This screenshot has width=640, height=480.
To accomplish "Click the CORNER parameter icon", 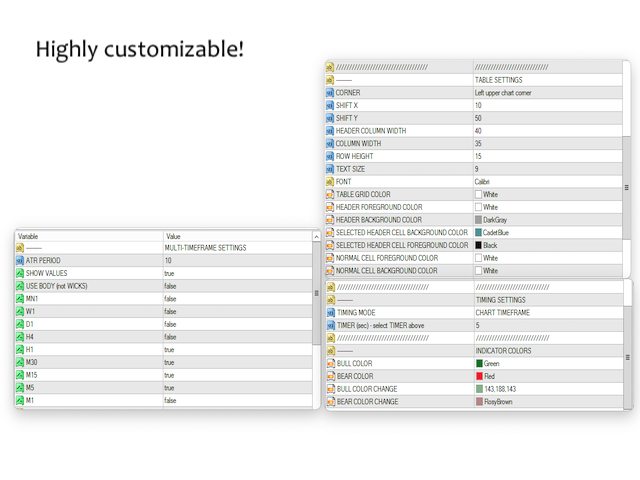I will coord(330,92).
